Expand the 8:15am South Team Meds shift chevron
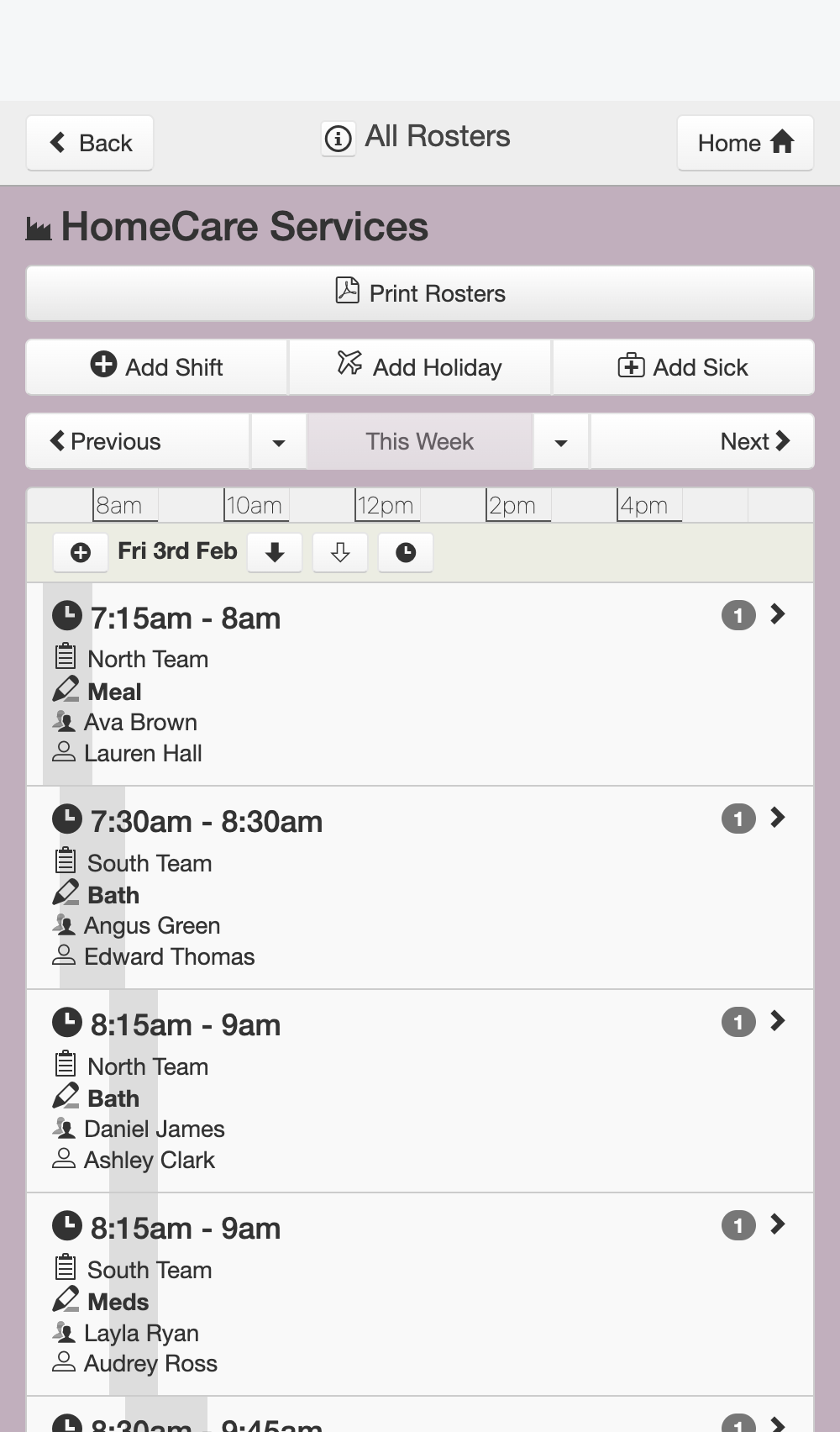 [778, 1224]
